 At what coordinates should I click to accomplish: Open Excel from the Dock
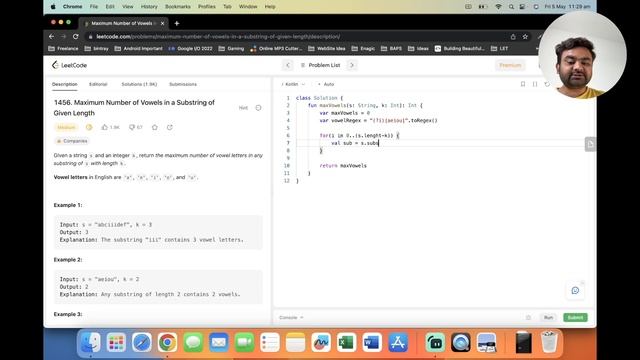[347, 342]
